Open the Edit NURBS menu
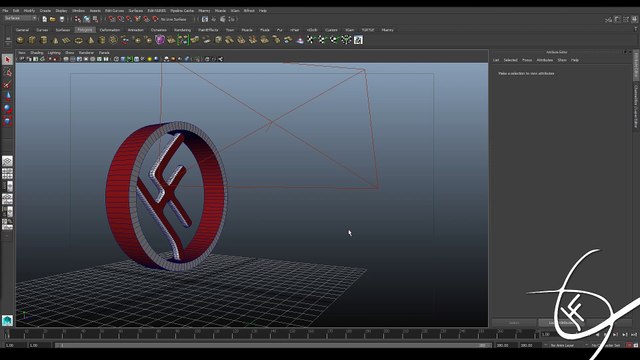This screenshot has height=360, width=640. coord(157,11)
